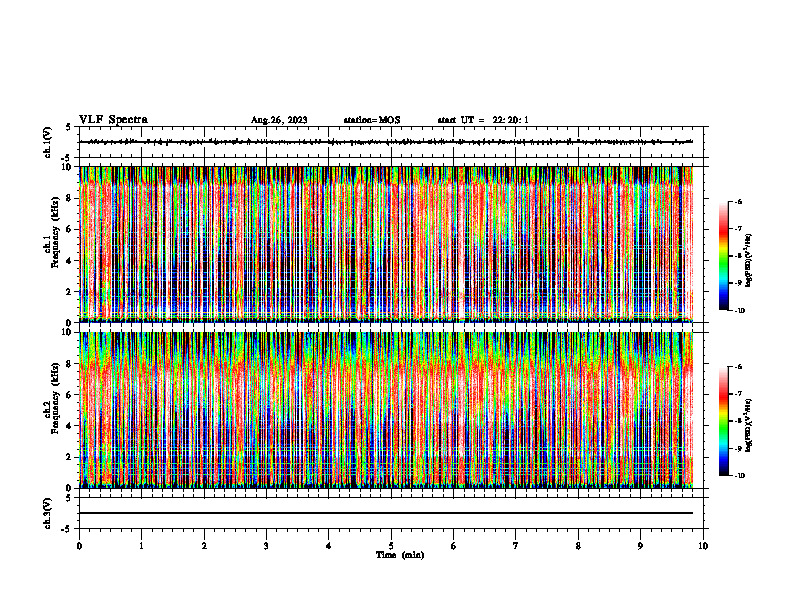Viewport: 792px width, 612px height.
Task: Click the 'ch.1(V)' waveform axis label
Action: 47,142
